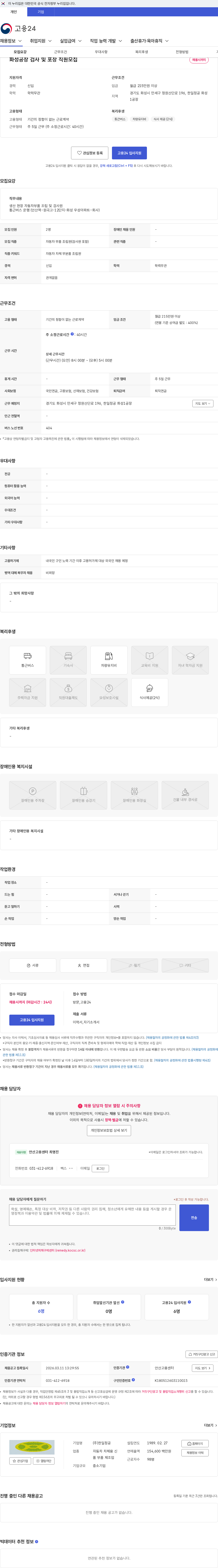
Task: Click the 관심기업 star button
Action: (20, 1461)
